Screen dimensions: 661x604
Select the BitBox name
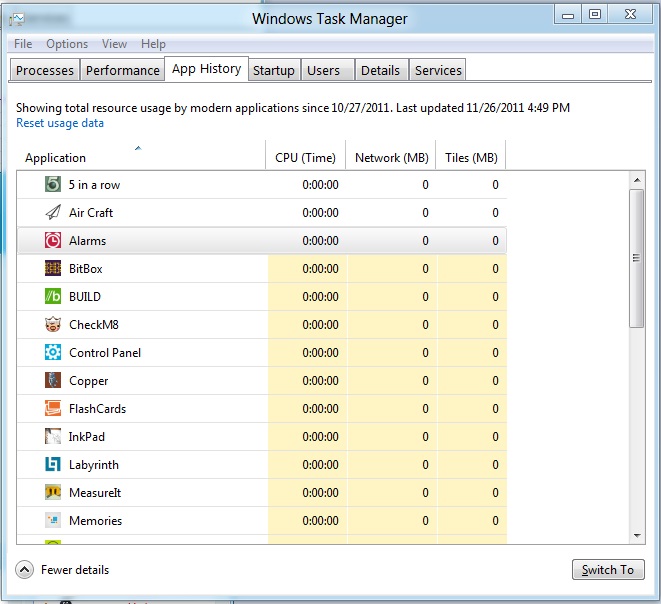pyautogui.click(x=86, y=268)
